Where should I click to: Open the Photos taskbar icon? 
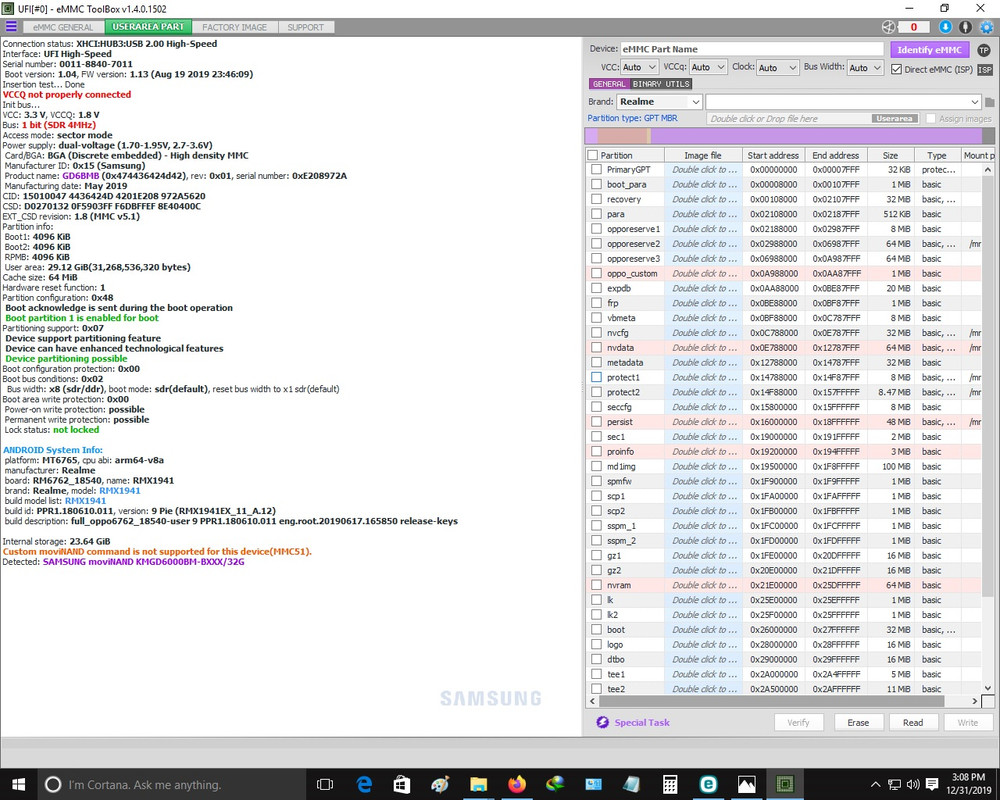coord(746,784)
